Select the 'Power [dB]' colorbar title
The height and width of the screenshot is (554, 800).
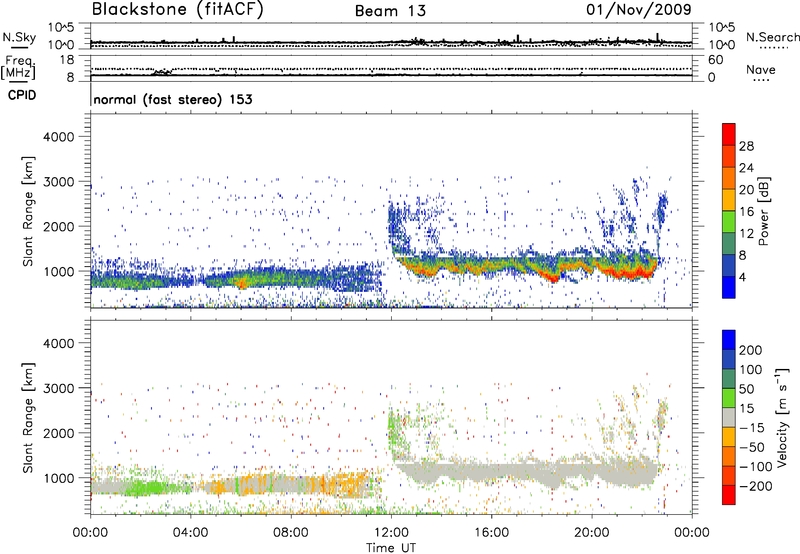click(763, 211)
